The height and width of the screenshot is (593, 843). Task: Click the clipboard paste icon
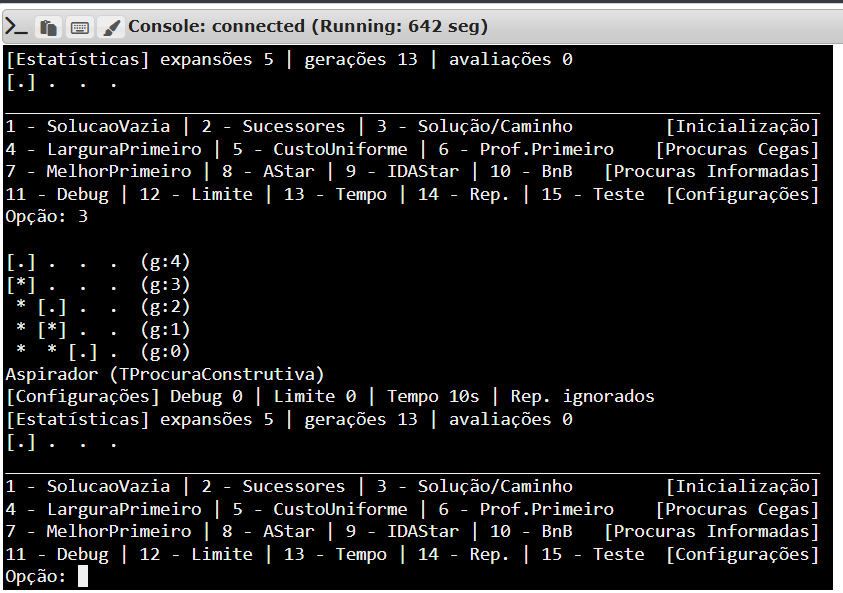coord(47,27)
